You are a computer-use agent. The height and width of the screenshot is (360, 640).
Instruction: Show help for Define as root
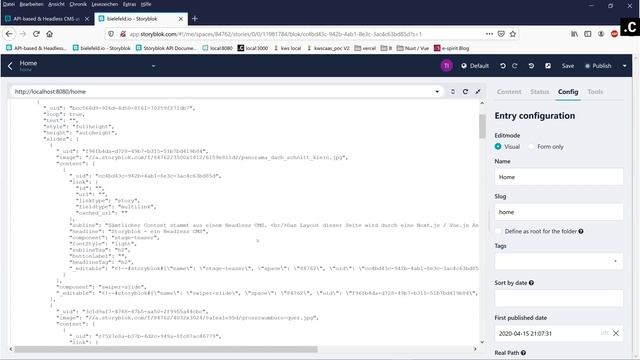point(581,231)
